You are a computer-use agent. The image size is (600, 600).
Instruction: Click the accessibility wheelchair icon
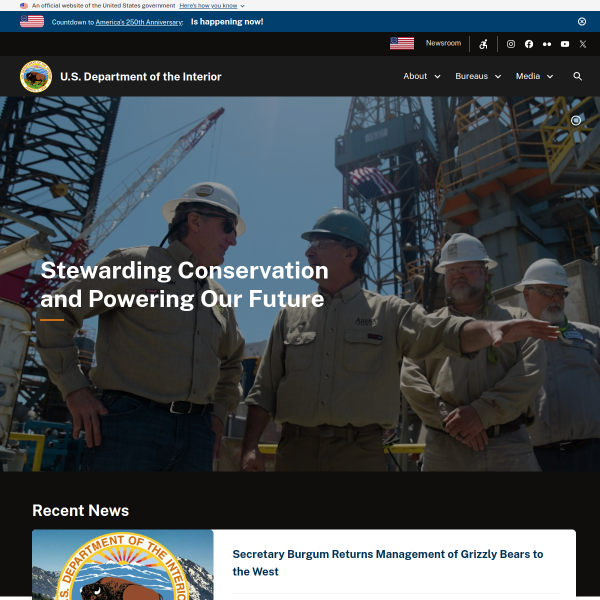tap(483, 44)
